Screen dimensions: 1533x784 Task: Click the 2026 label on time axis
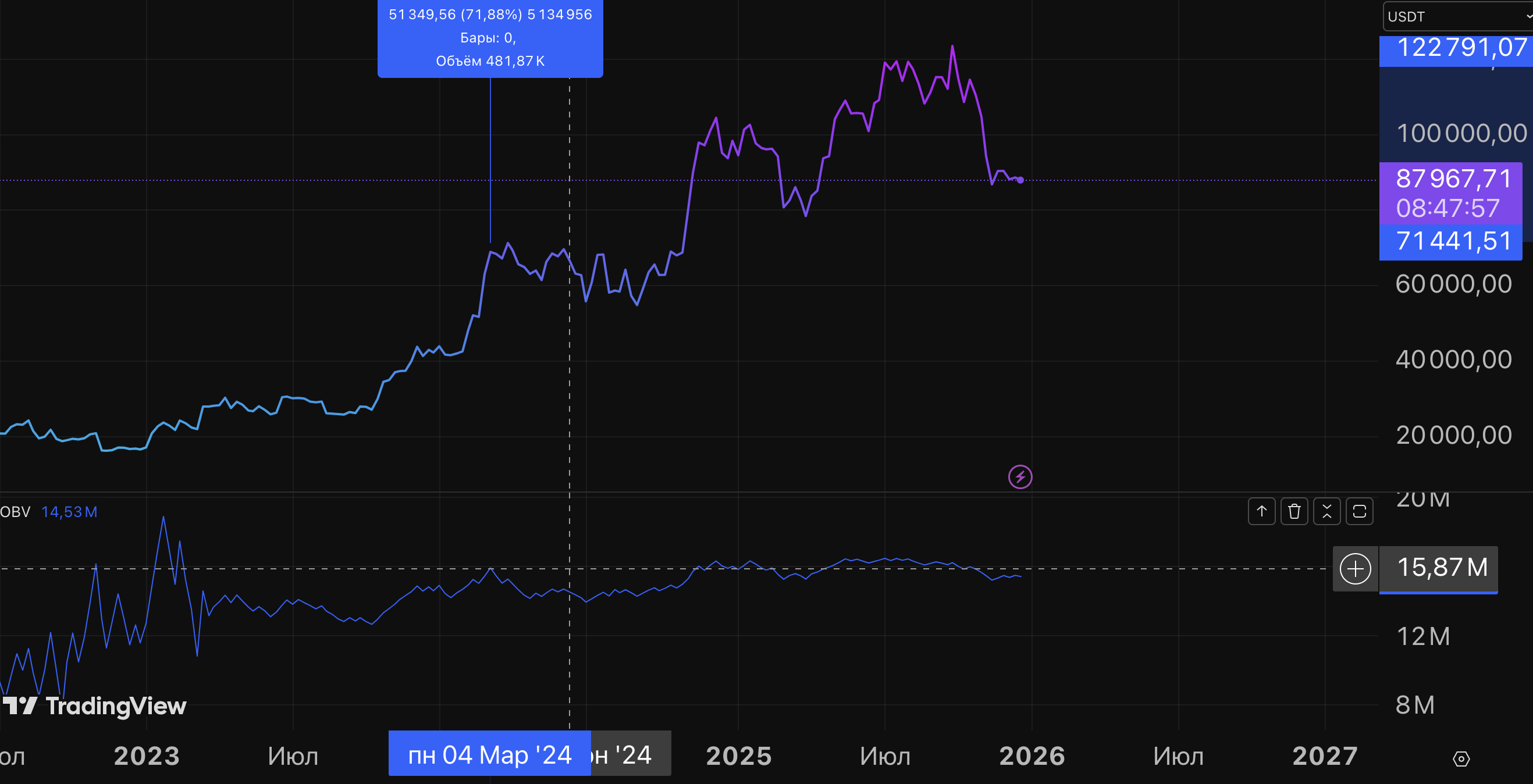[1032, 756]
